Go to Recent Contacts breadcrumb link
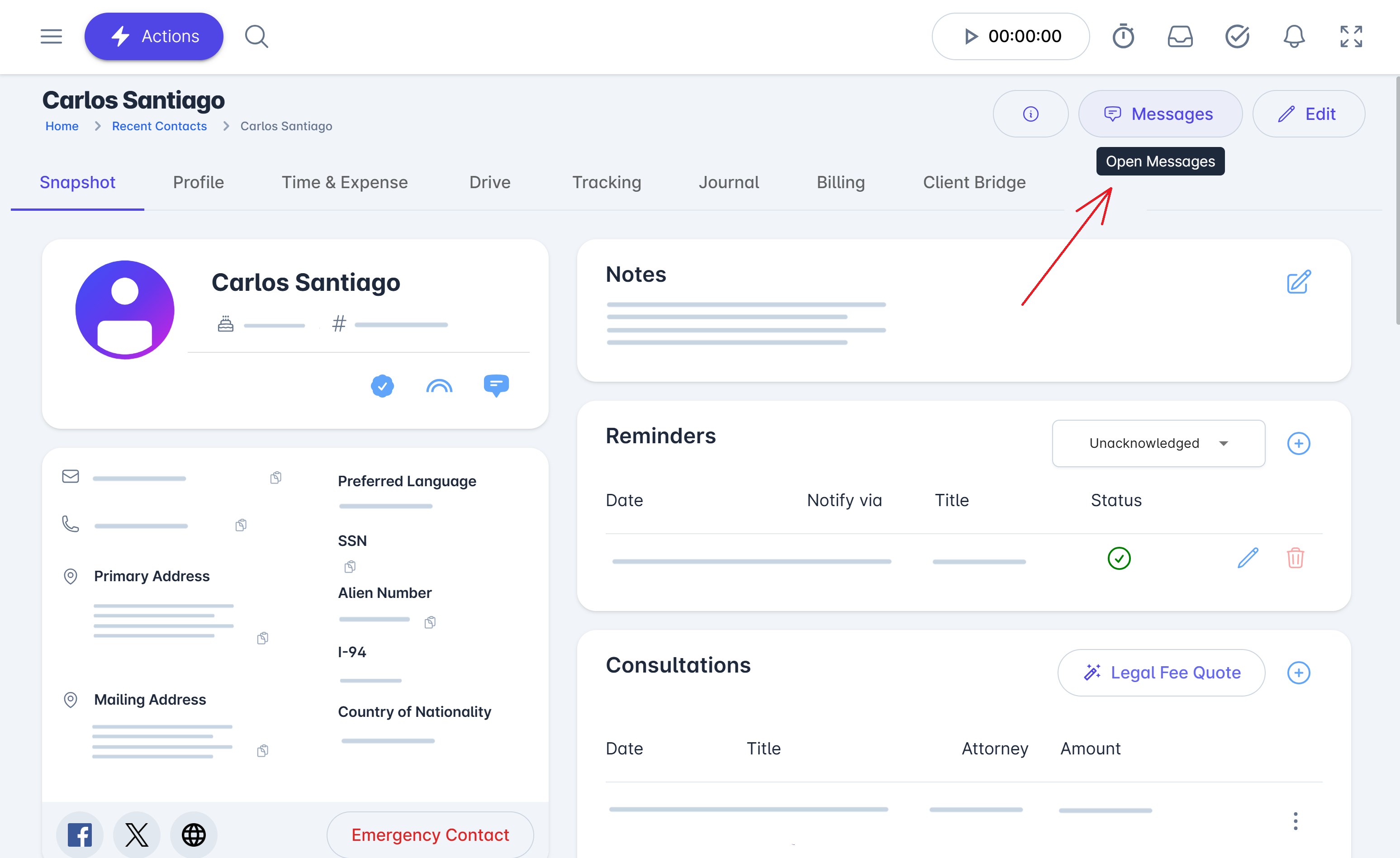This screenshot has width=1400, height=858. pos(159,126)
